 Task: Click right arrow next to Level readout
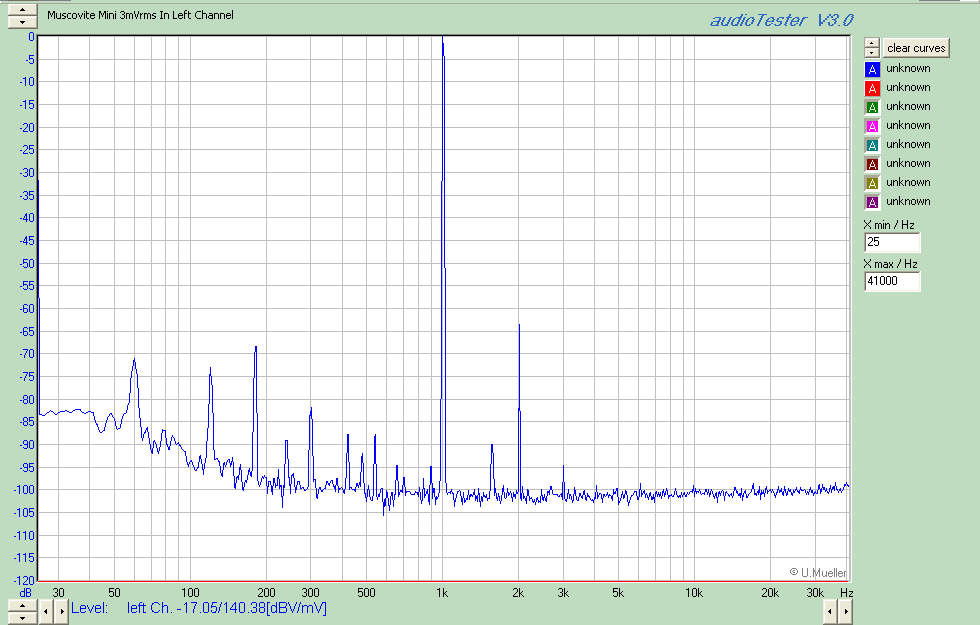coord(61,611)
